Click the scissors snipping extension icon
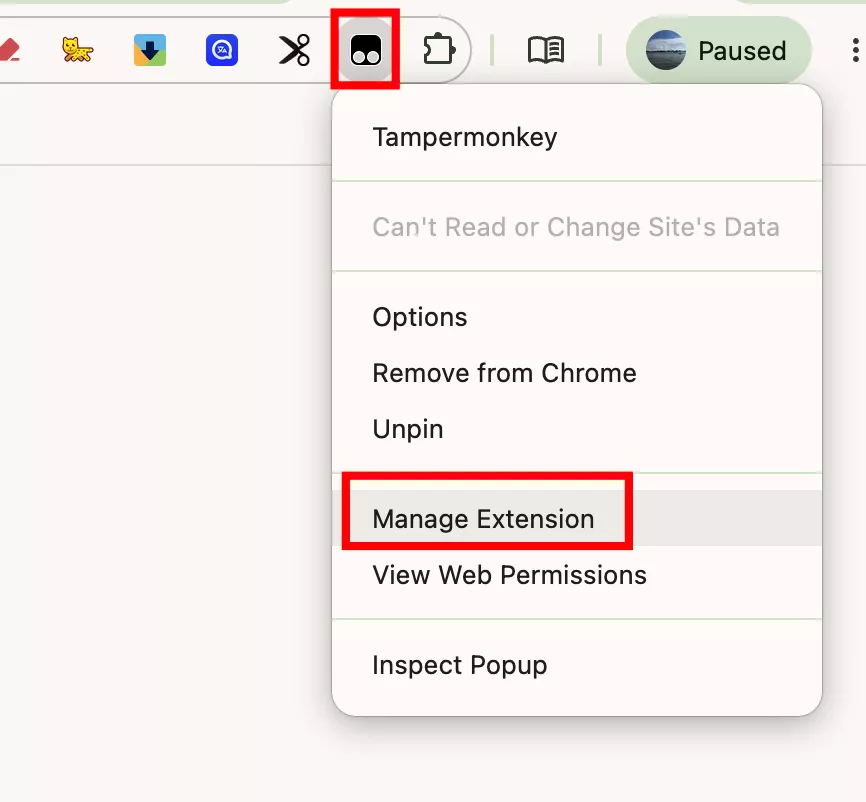The height and width of the screenshot is (802, 866). [294, 50]
